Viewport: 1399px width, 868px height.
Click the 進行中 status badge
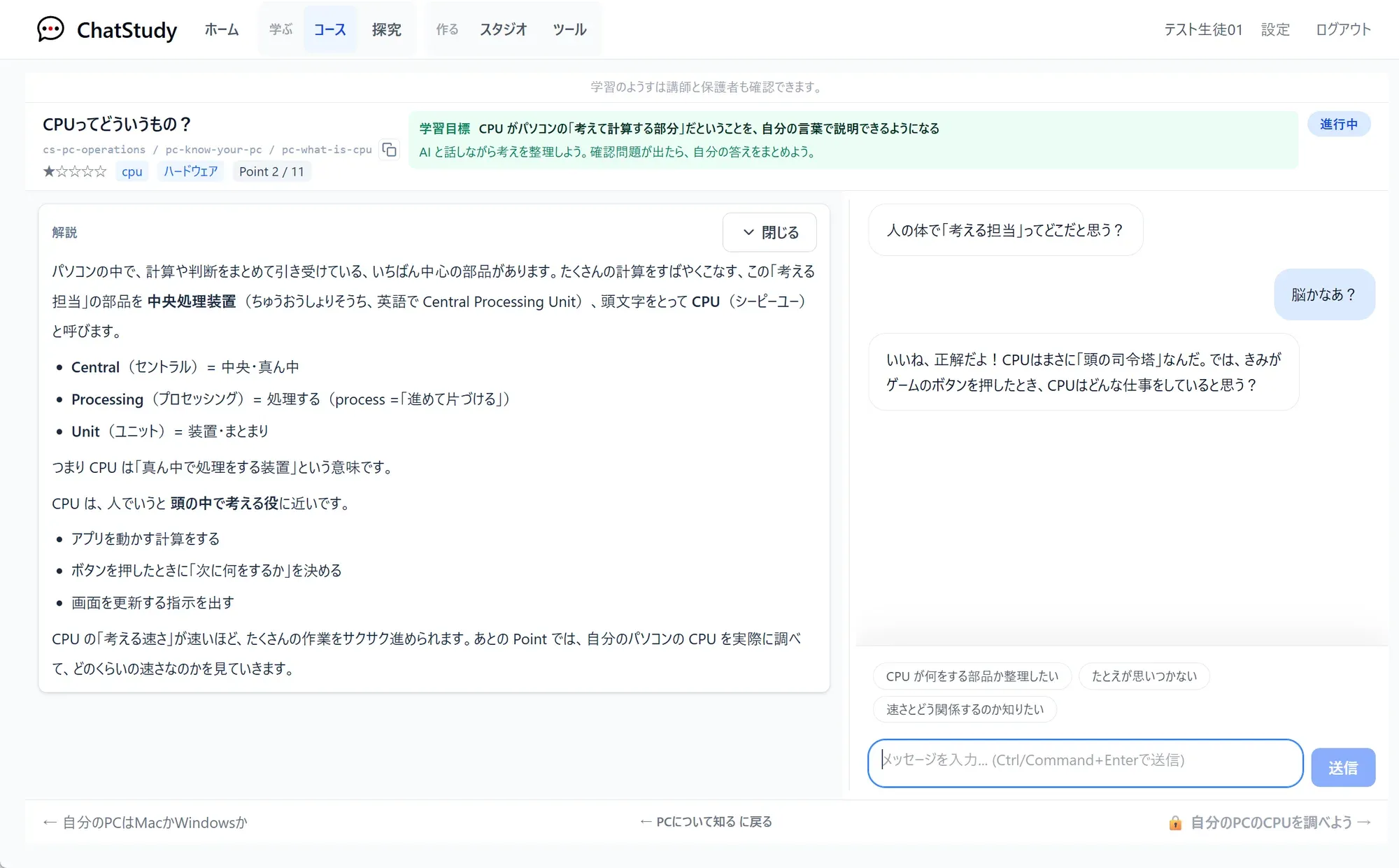[x=1339, y=124]
